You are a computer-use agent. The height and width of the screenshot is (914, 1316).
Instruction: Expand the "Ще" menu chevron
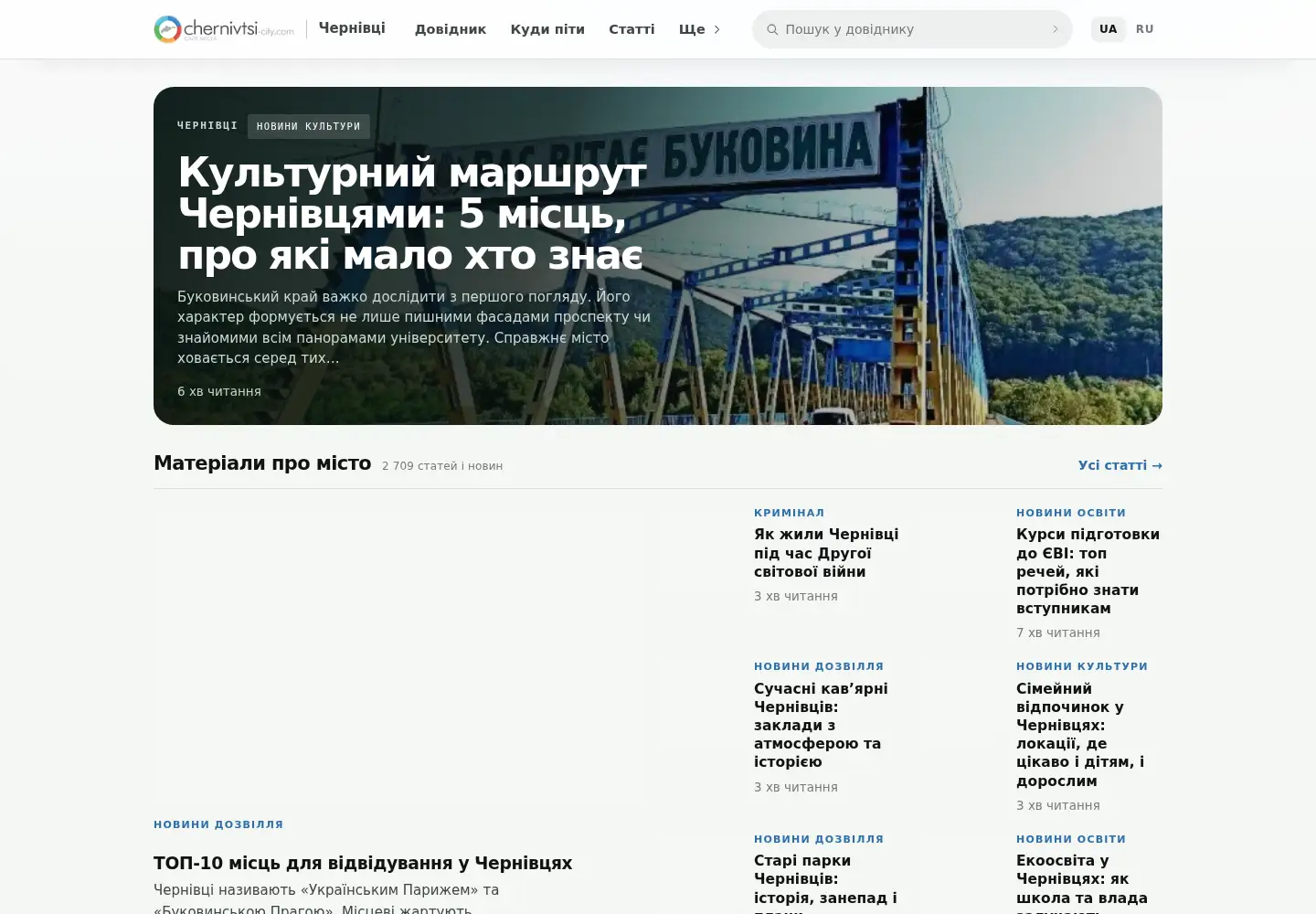pos(716,29)
